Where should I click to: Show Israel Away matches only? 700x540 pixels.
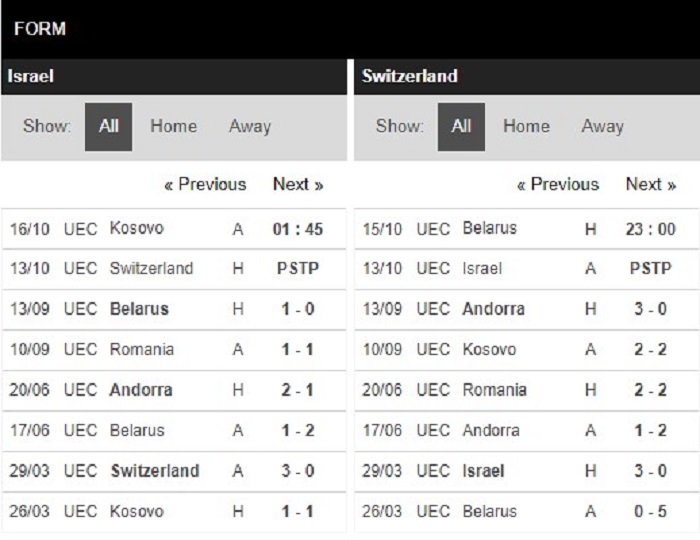point(250,126)
